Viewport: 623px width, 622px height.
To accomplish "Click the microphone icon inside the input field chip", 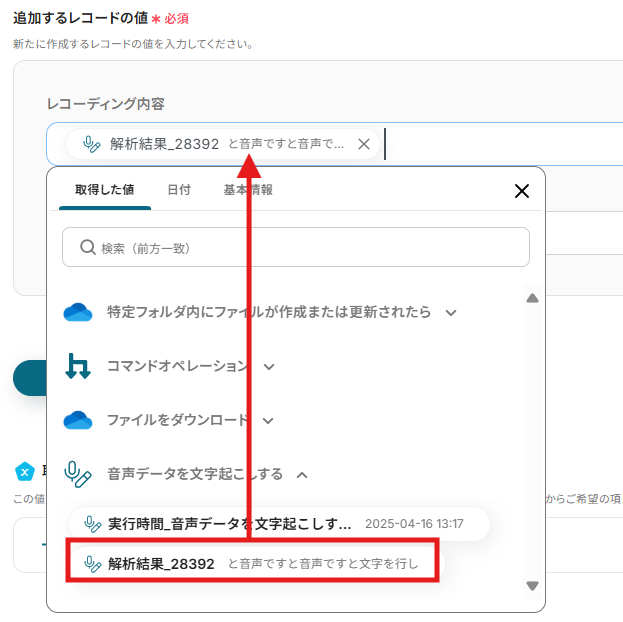I will 92,144.
